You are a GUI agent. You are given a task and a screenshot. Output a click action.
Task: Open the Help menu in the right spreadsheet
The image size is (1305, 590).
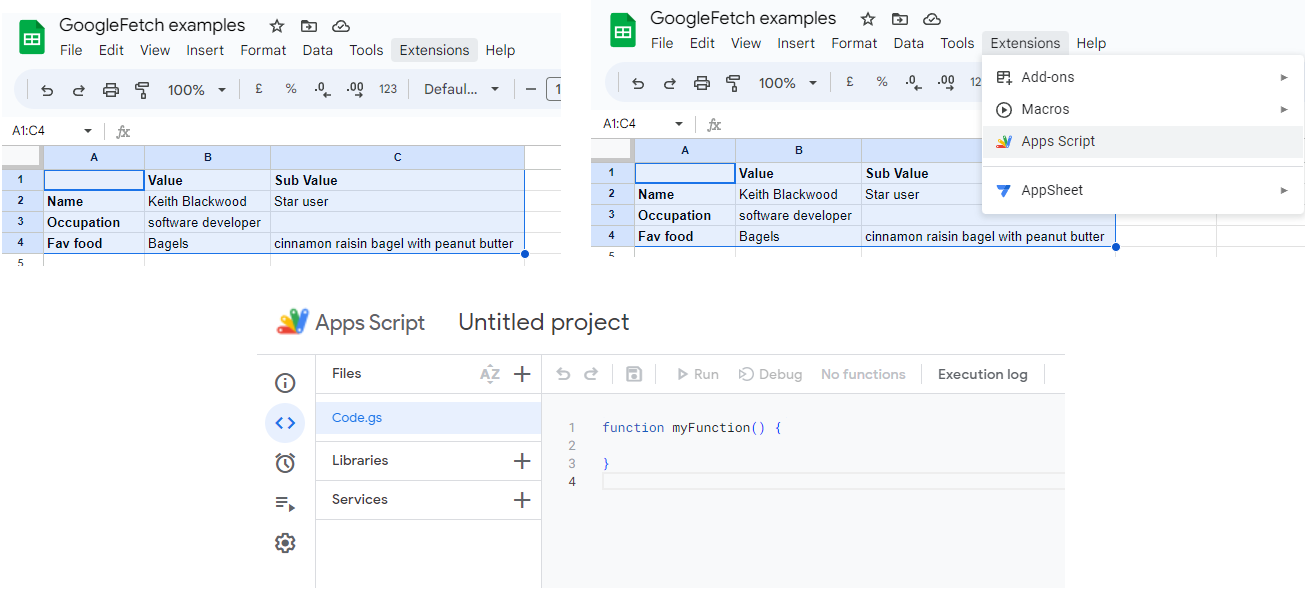tap(1091, 43)
